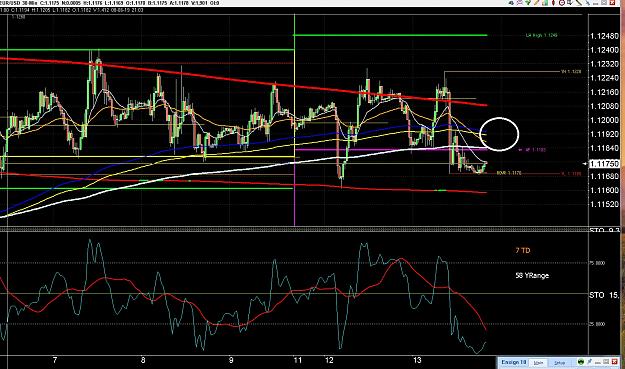Click the green arrow toolbar icon
Viewport: 625px width, 369px height.
pos(528,3)
